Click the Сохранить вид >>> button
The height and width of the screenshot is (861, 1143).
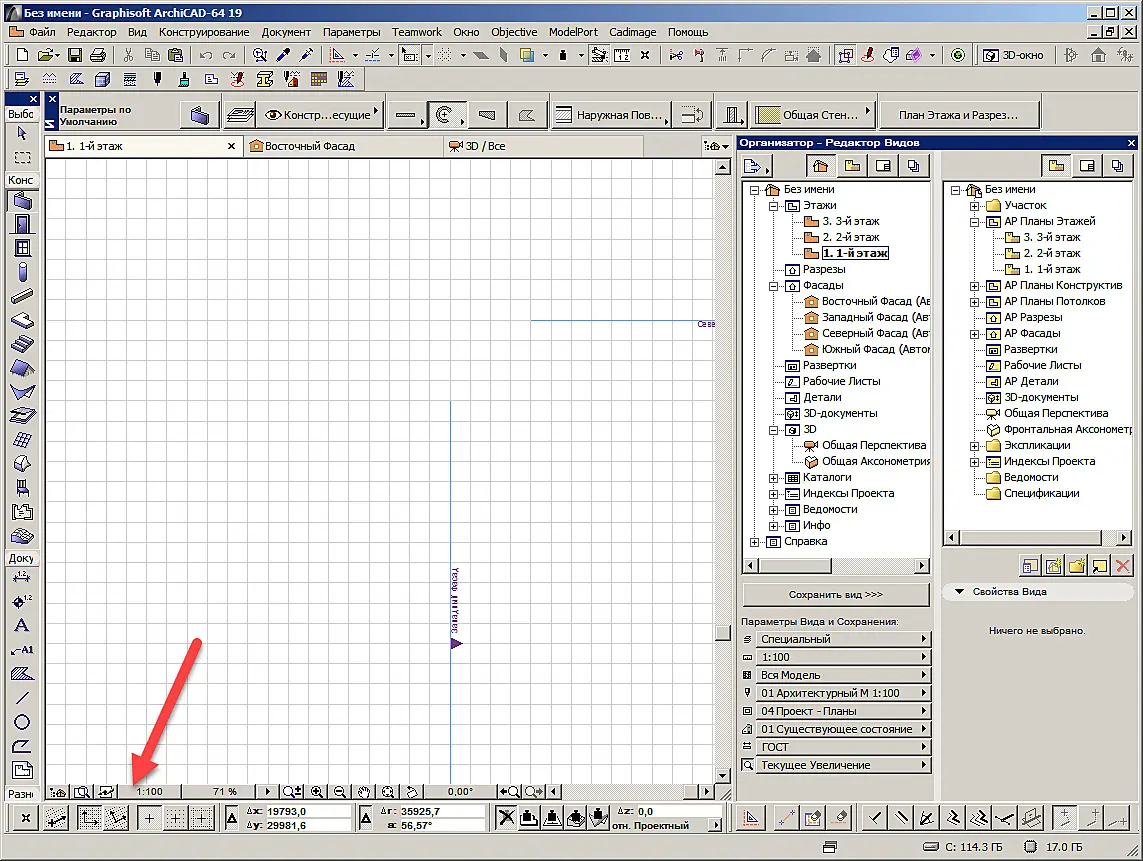pos(835,594)
